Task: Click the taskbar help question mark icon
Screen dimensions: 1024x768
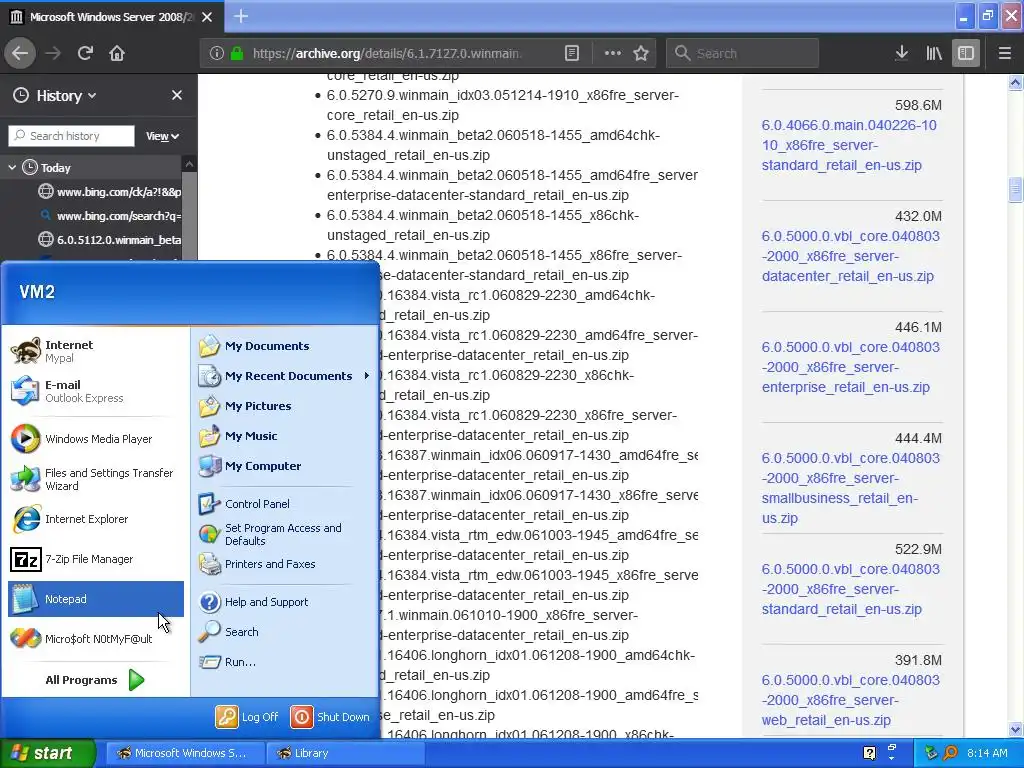Action: pos(869,753)
